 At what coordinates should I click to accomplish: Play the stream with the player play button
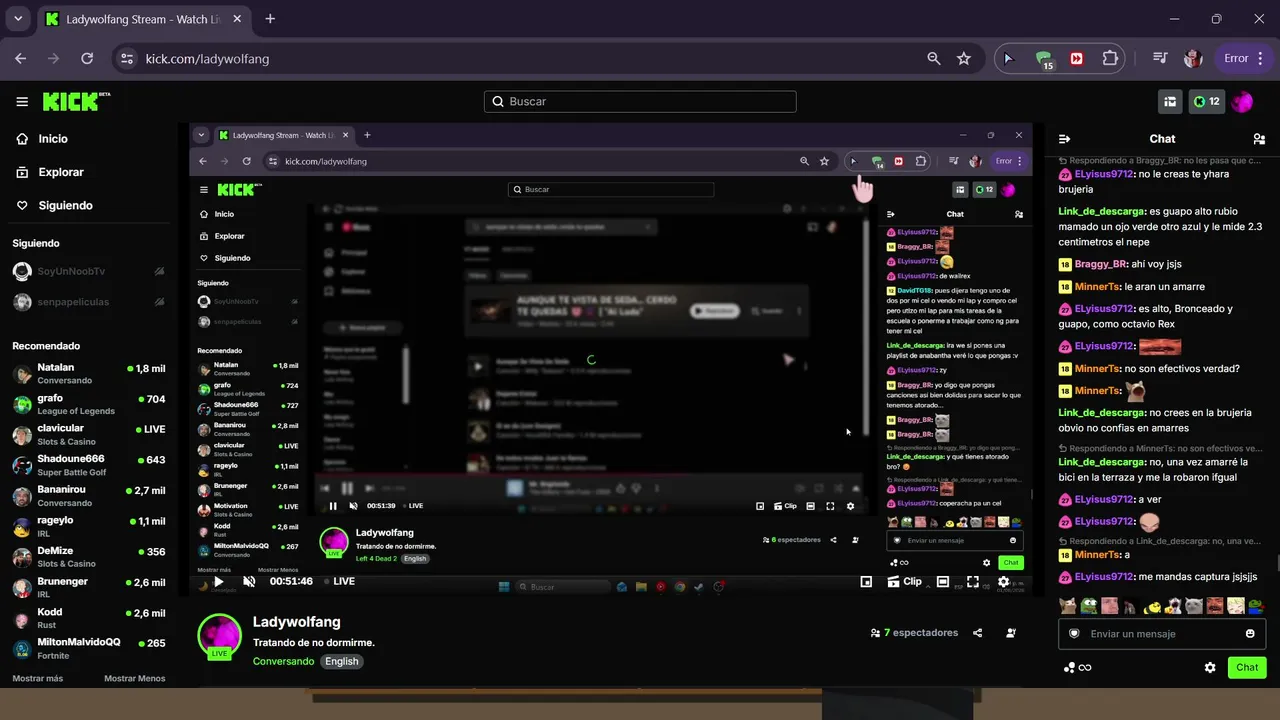[x=218, y=581]
